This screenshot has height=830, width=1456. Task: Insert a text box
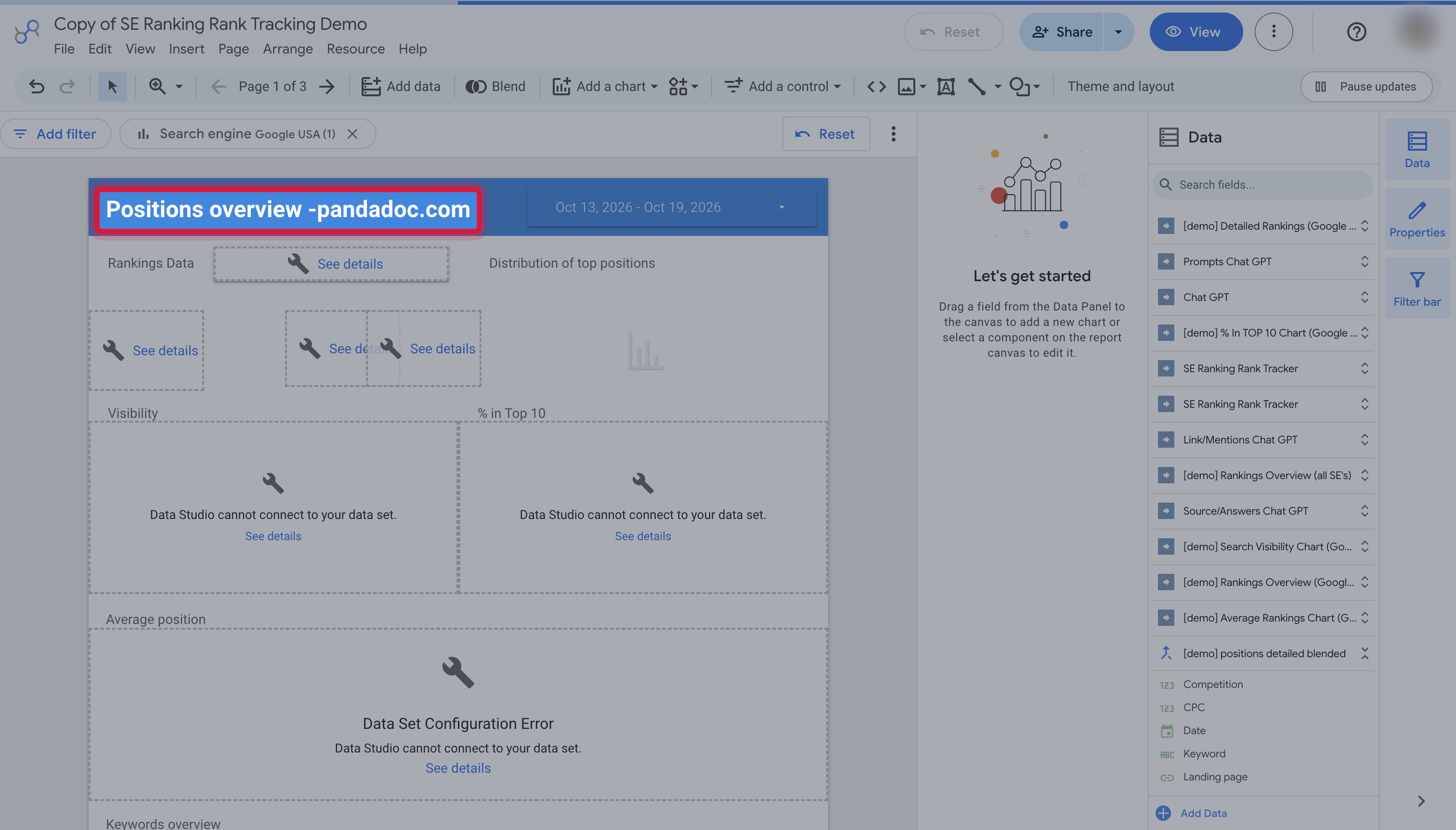946,87
